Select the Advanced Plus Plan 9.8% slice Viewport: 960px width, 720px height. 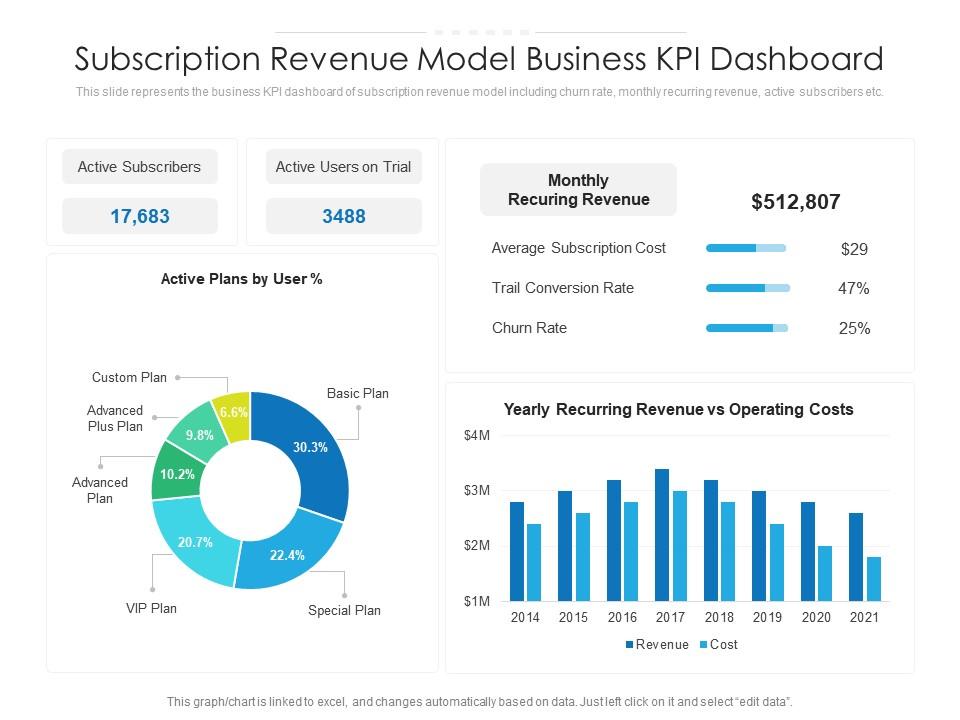[197, 433]
